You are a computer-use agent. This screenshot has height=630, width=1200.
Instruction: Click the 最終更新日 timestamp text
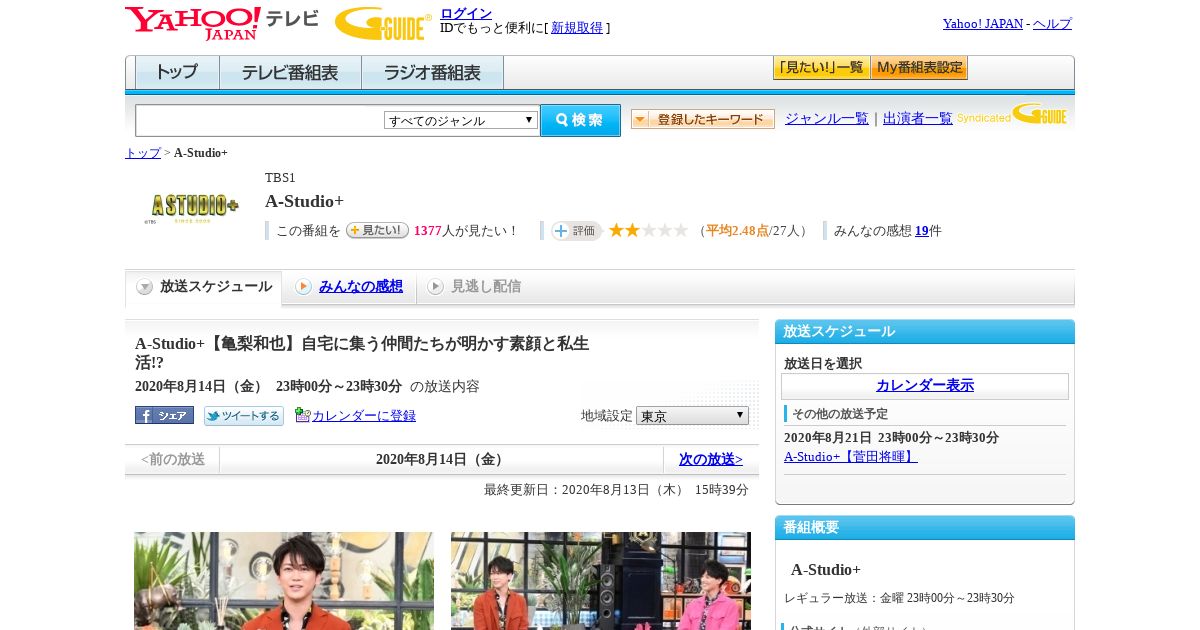(x=616, y=490)
